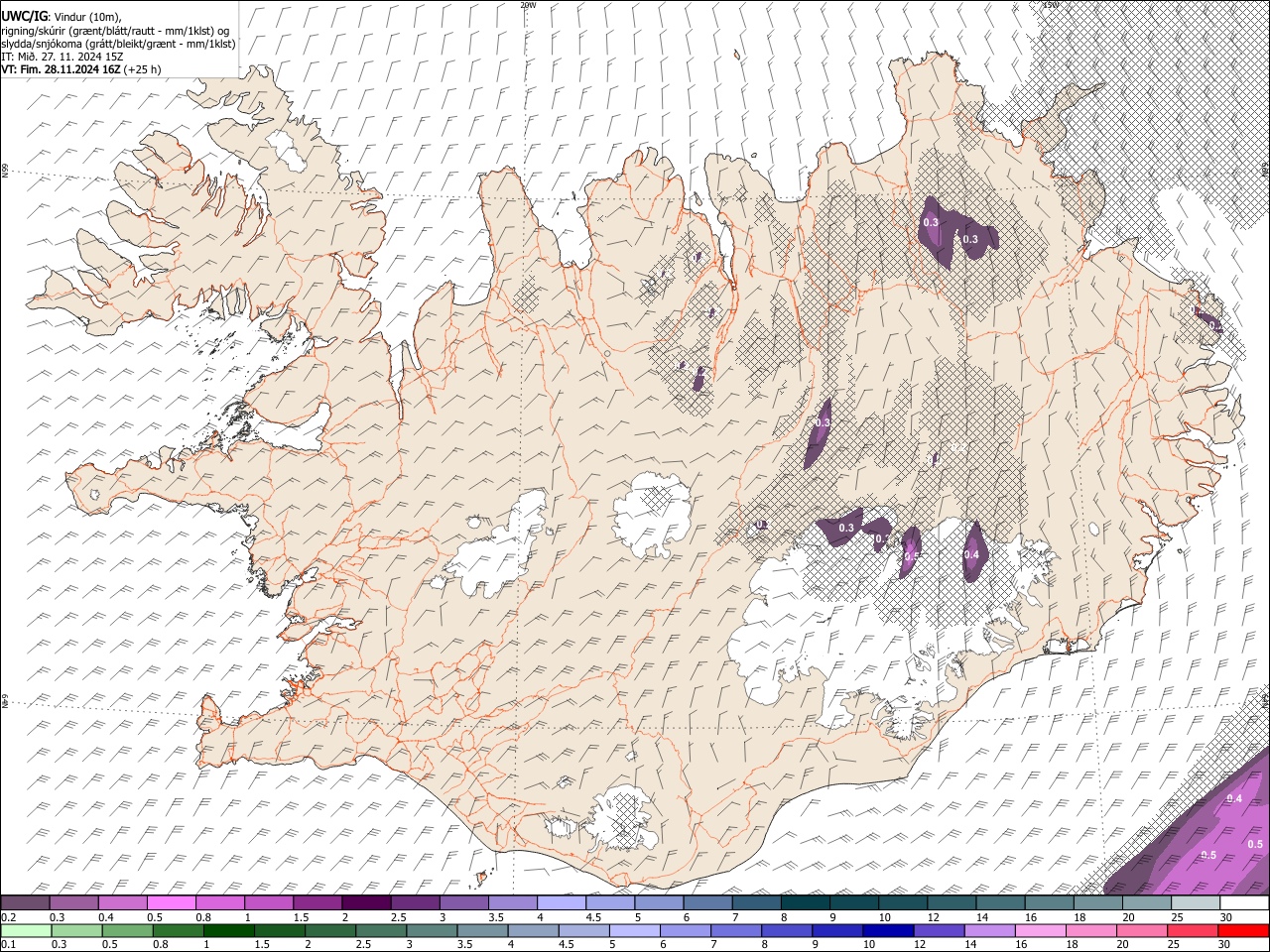Click the 2–2.5 rain legend swatch
The height and width of the screenshot is (952, 1270).
click(330, 930)
